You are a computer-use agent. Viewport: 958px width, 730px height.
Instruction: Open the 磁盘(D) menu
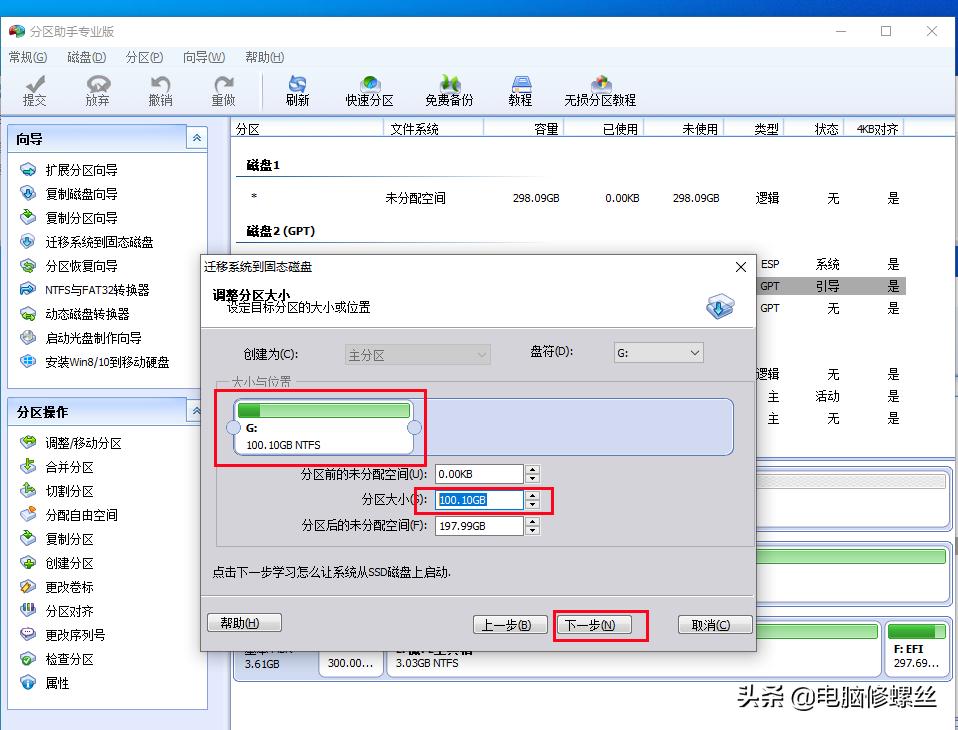tap(87, 57)
